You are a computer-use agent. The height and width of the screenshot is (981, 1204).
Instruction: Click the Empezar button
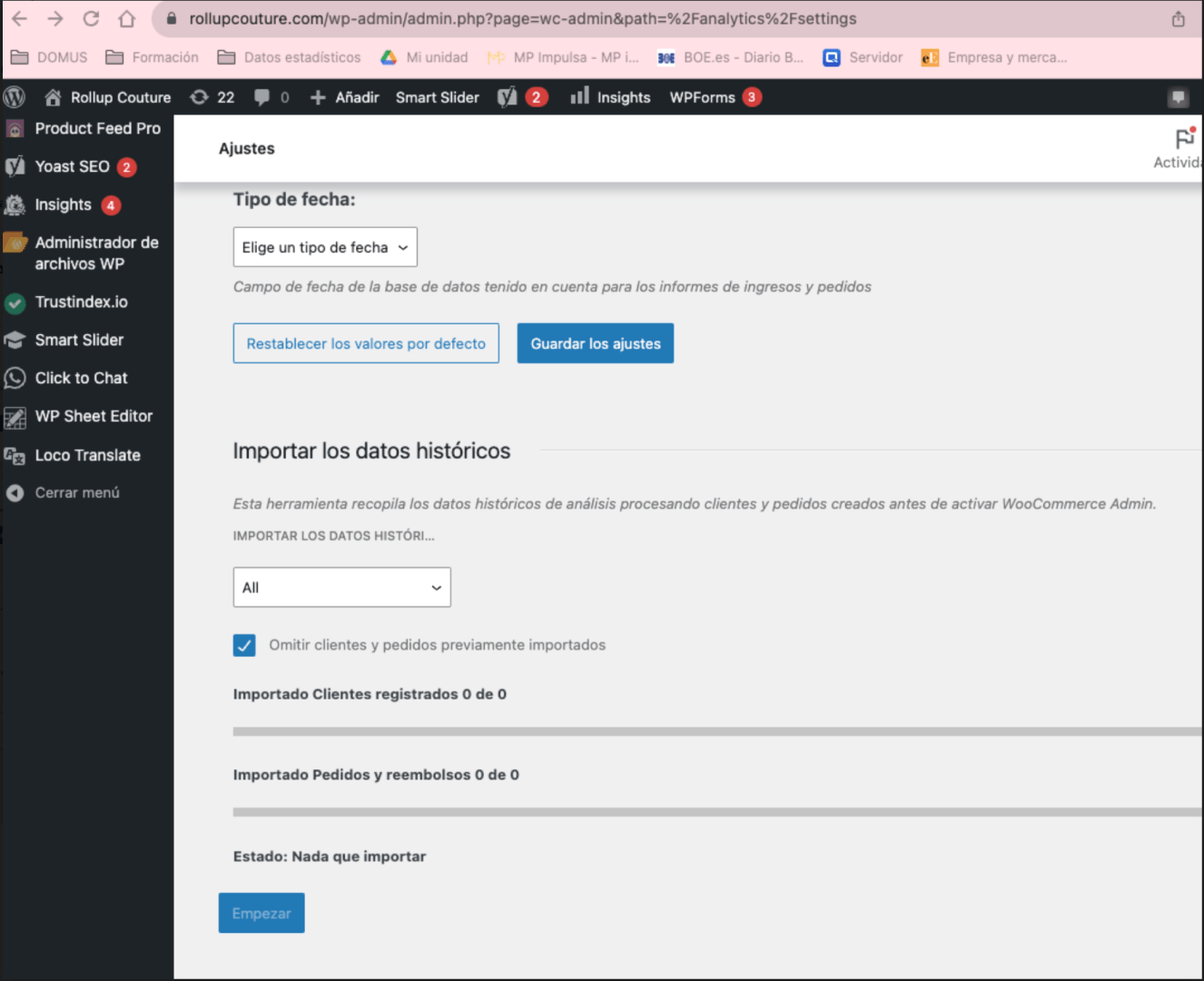[x=262, y=913]
